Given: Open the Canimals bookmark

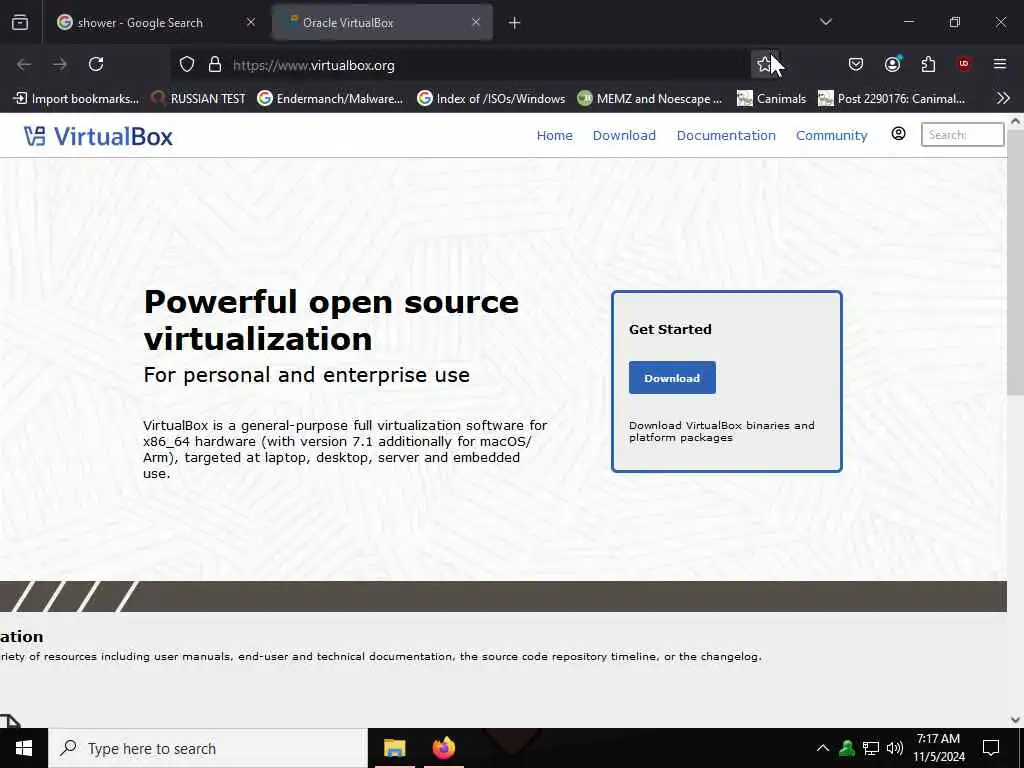Looking at the screenshot, I should click(x=771, y=99).
